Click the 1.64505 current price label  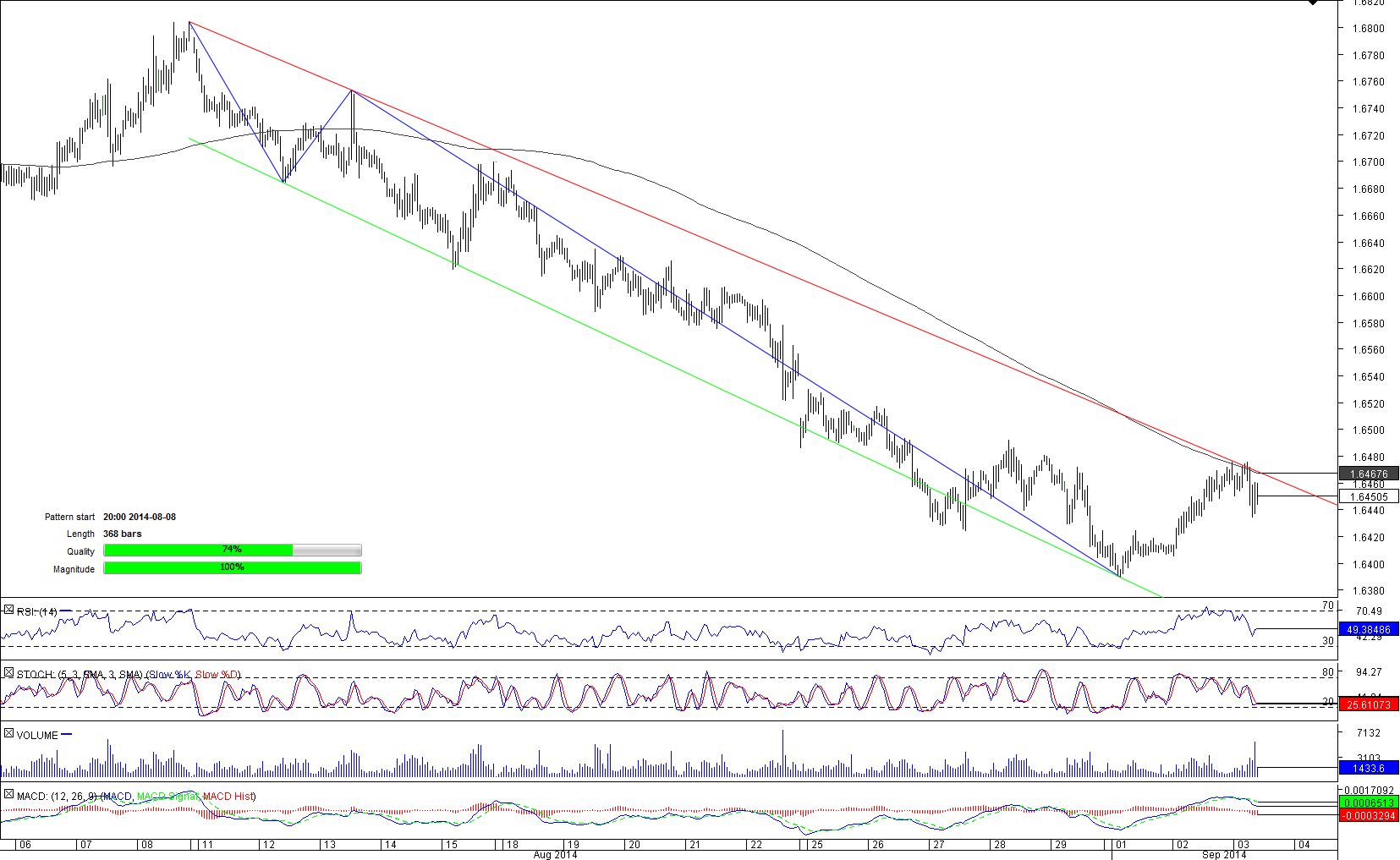pyautogui.click(x=1369, y=496)
